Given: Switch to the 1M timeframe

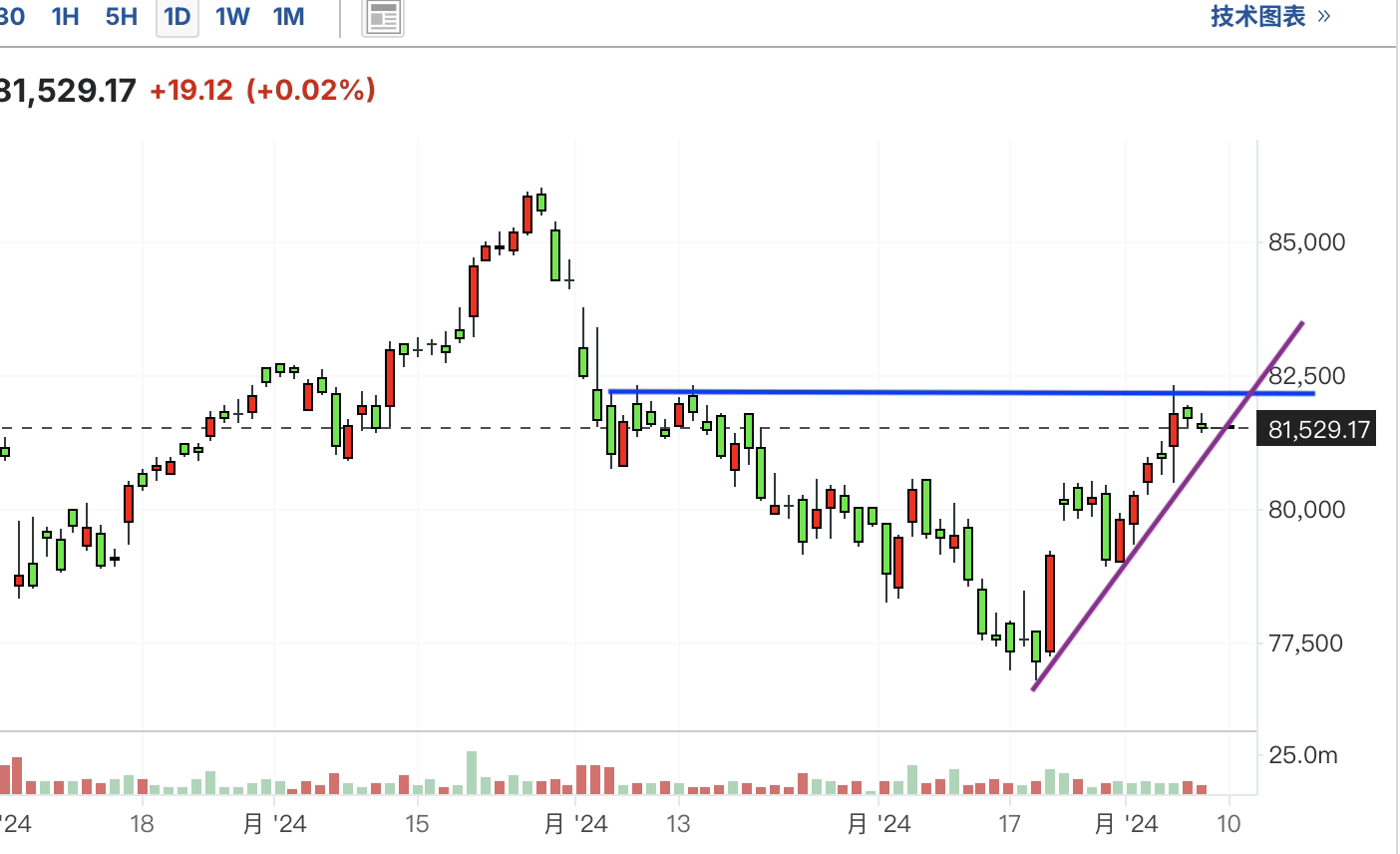Looking at the screenshot, I should [x=288, y=16].
